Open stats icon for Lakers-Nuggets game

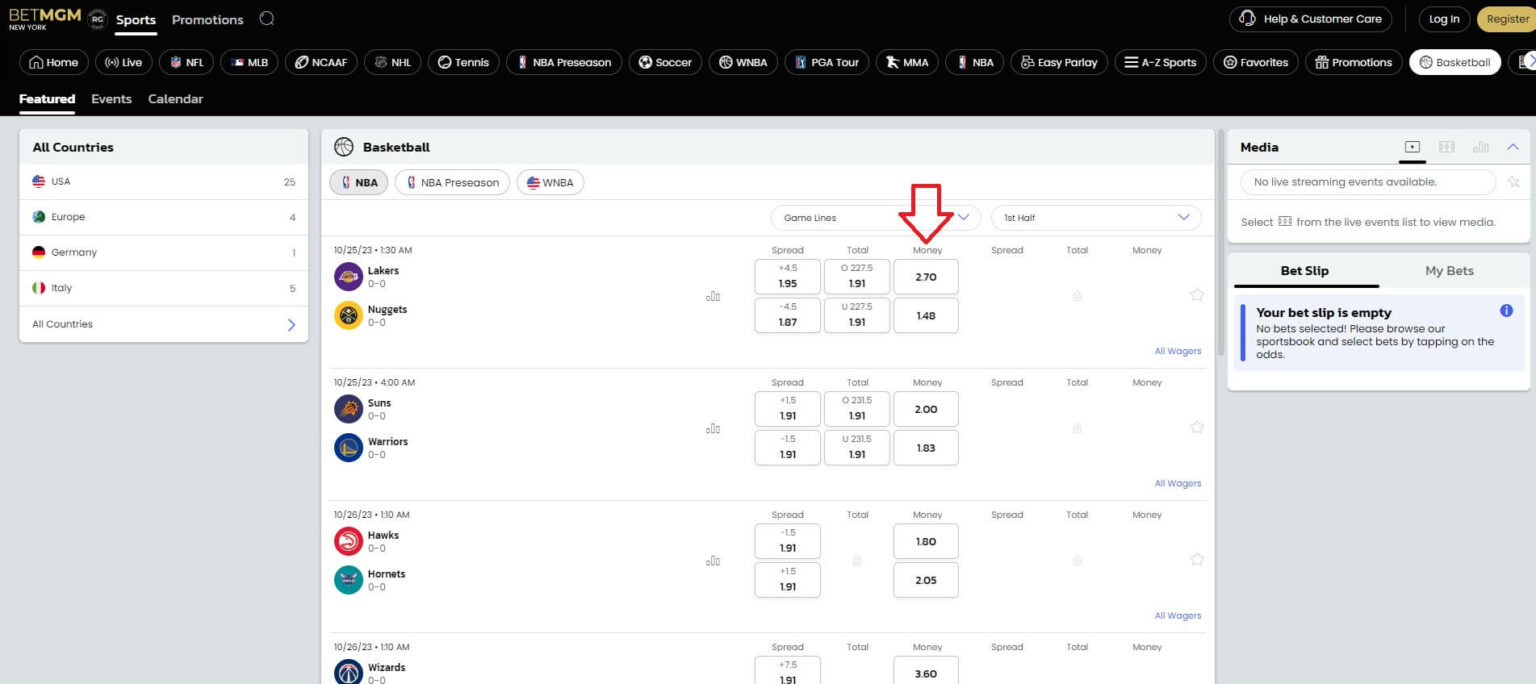pyautogui.click(x=713, y=296)
